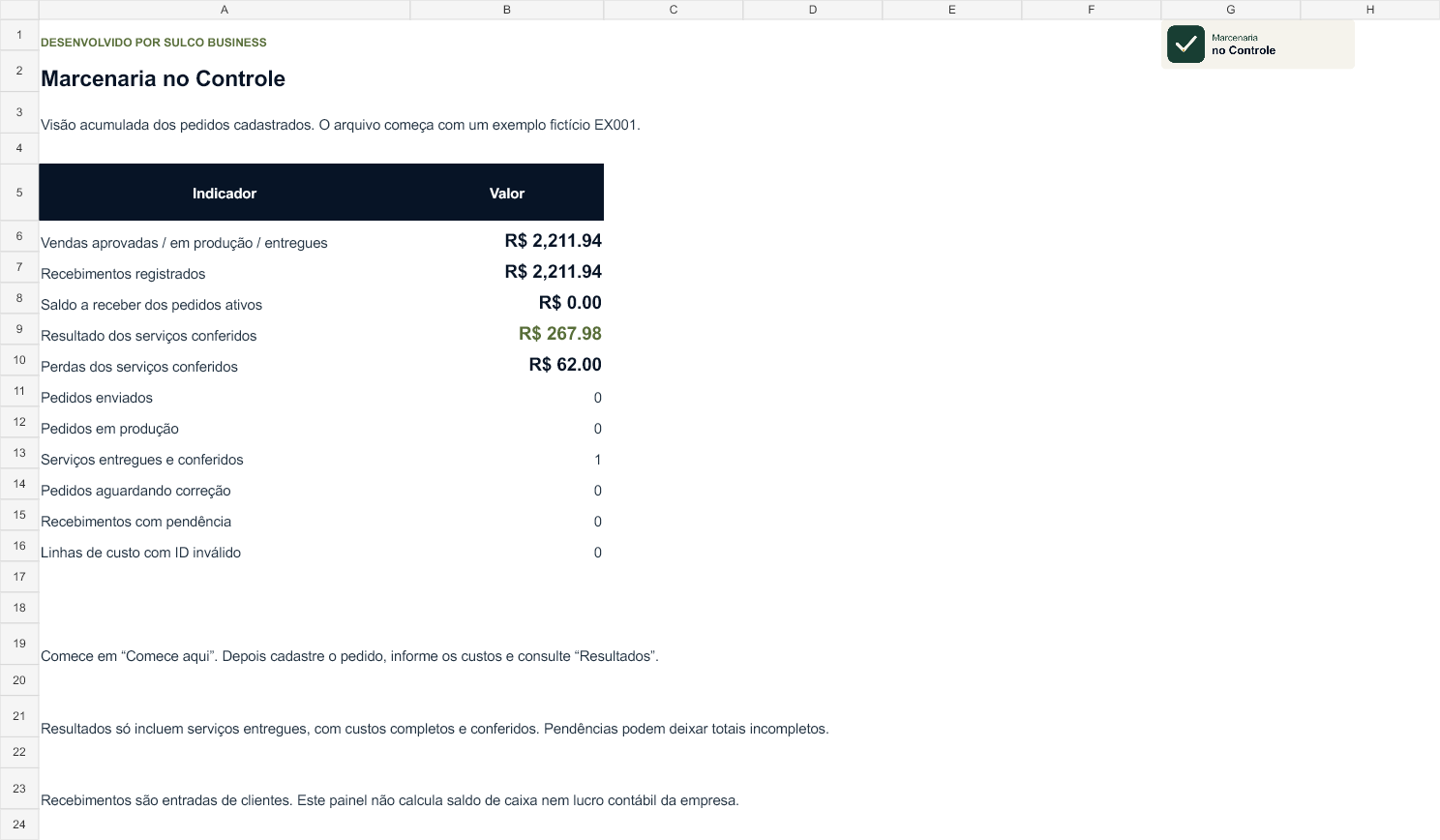Select "Linhas de custo com ID inválido" cell
Screen dimensions: 1440x840
click(225, 546)
